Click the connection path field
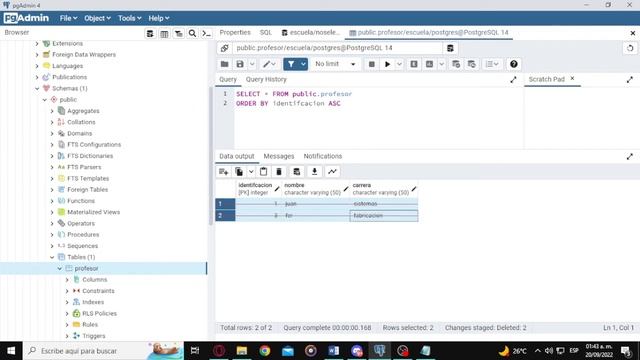This screenshot has width=640, height=360. pyautogui.click(x=338, y=48)
